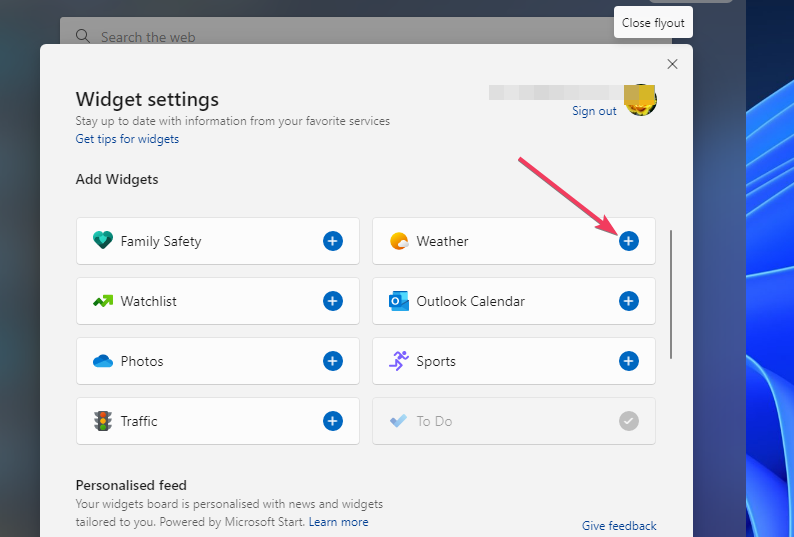Click the Traffic light icon

[x=102, y=421]
